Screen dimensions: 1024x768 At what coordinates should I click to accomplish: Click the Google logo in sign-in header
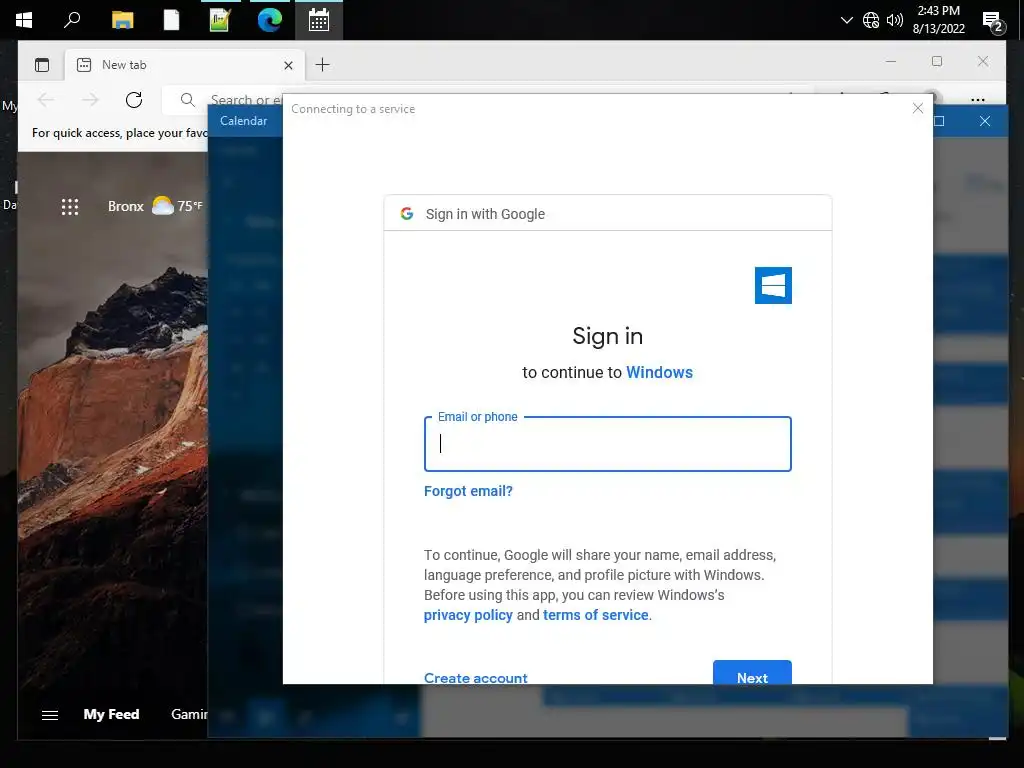pyautogui.click(x=407, y=214)
